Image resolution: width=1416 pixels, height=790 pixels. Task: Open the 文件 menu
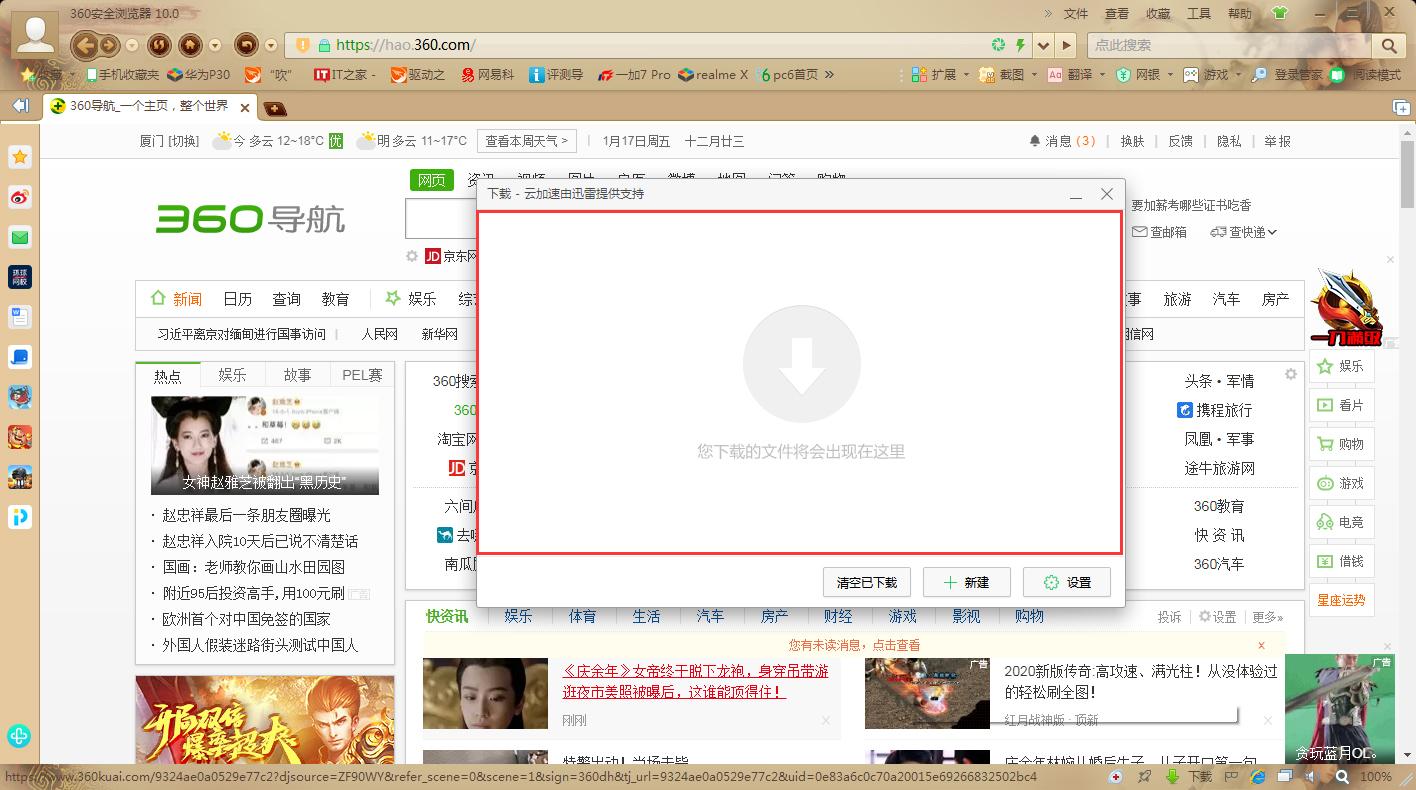pos(1076,13)
